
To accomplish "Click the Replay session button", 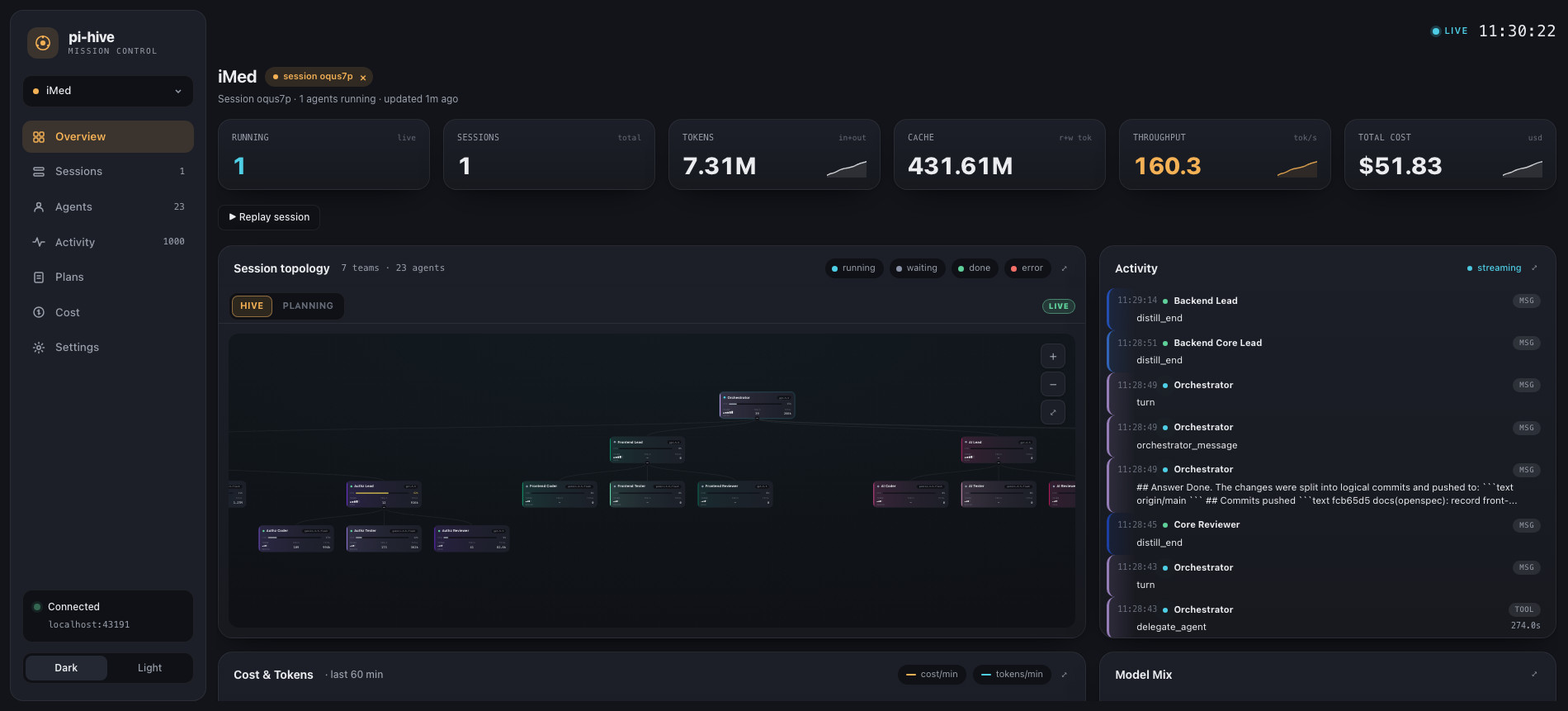I will click(x=269, y=217).
